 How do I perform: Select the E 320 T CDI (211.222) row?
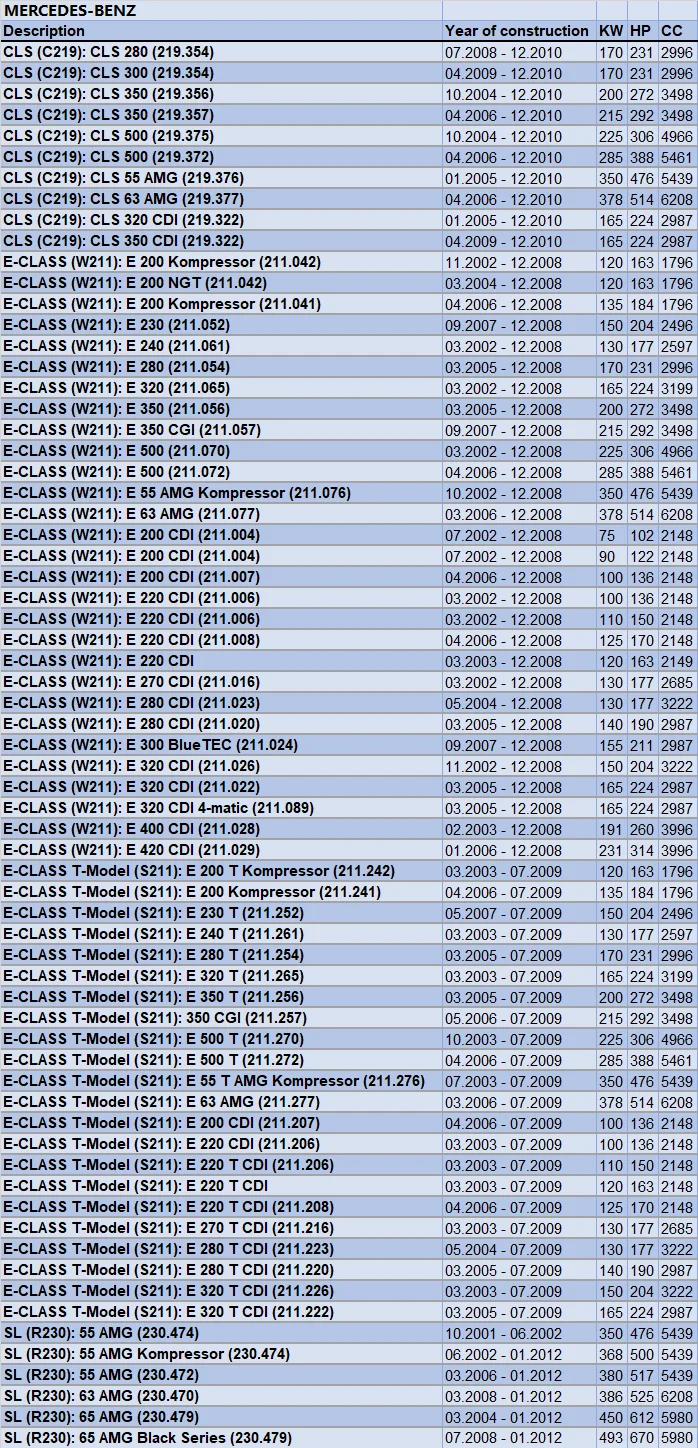point(349,1312)
